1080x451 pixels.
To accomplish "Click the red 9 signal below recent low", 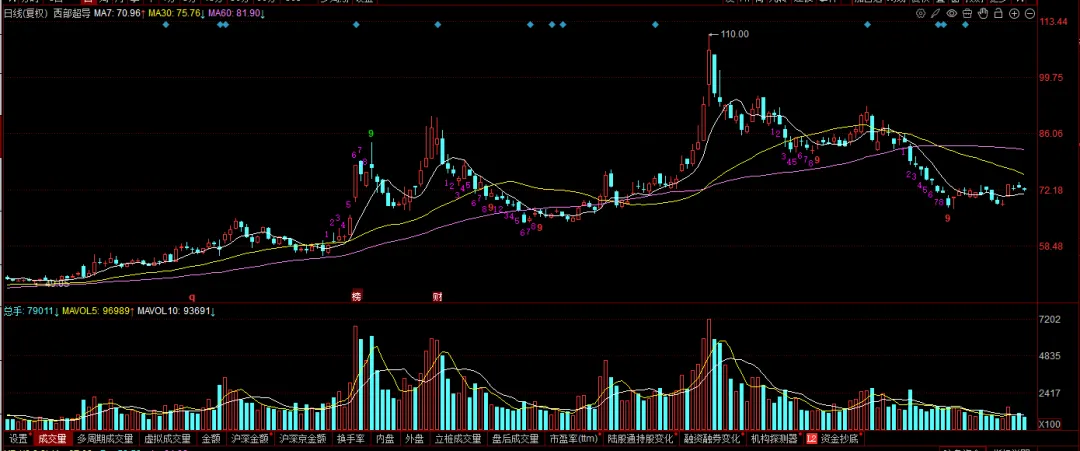I will [948, 218].
